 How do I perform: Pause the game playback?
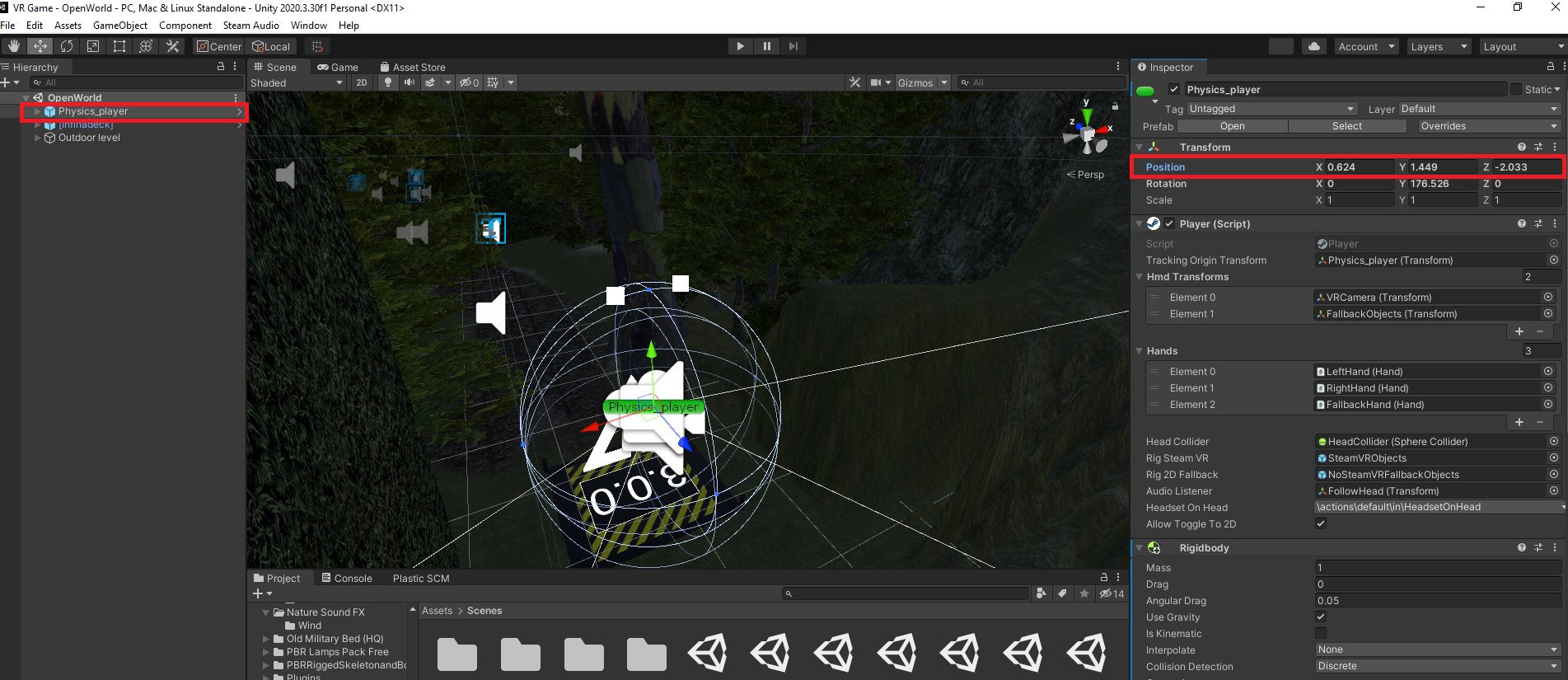click(767, 46)
